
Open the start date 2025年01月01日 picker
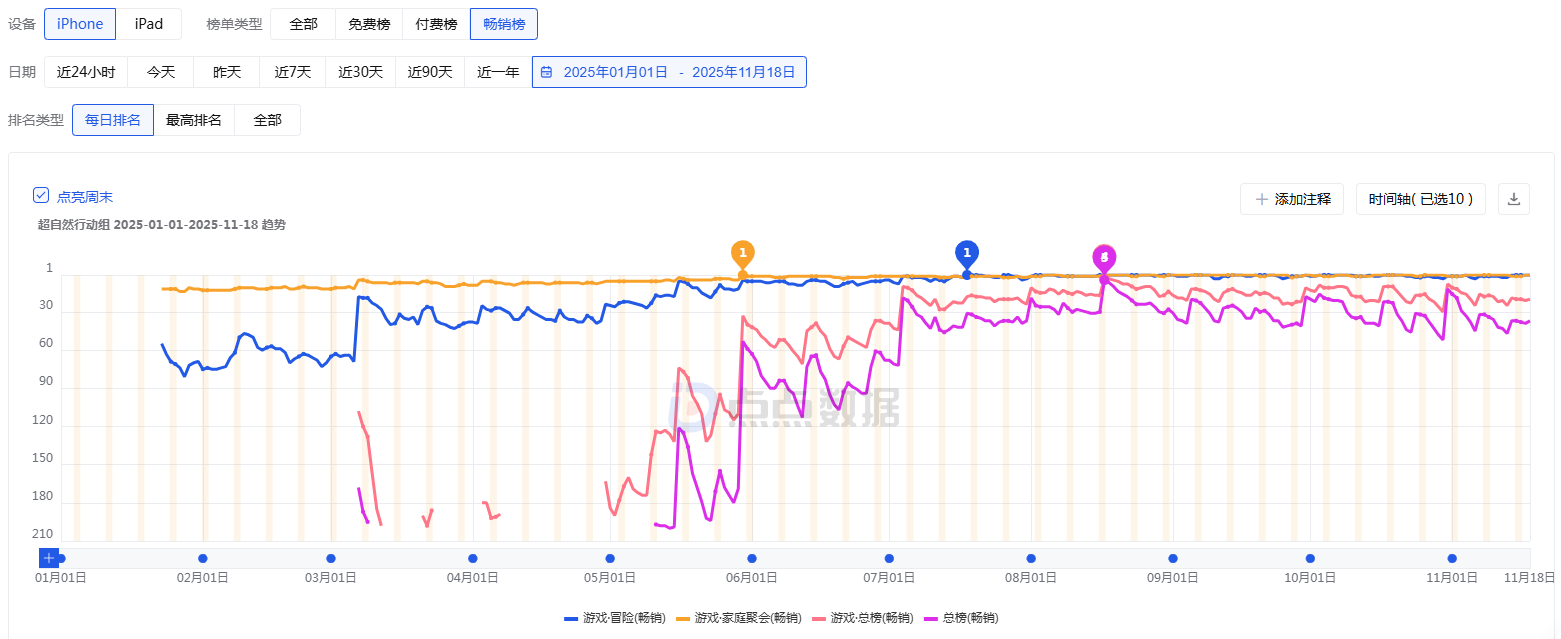pos(615,72)
